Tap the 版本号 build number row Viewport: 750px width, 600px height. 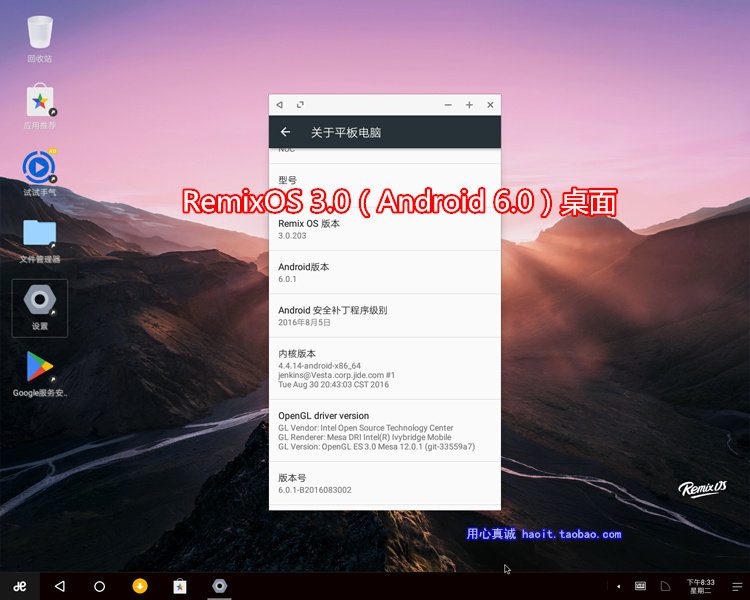385,483
